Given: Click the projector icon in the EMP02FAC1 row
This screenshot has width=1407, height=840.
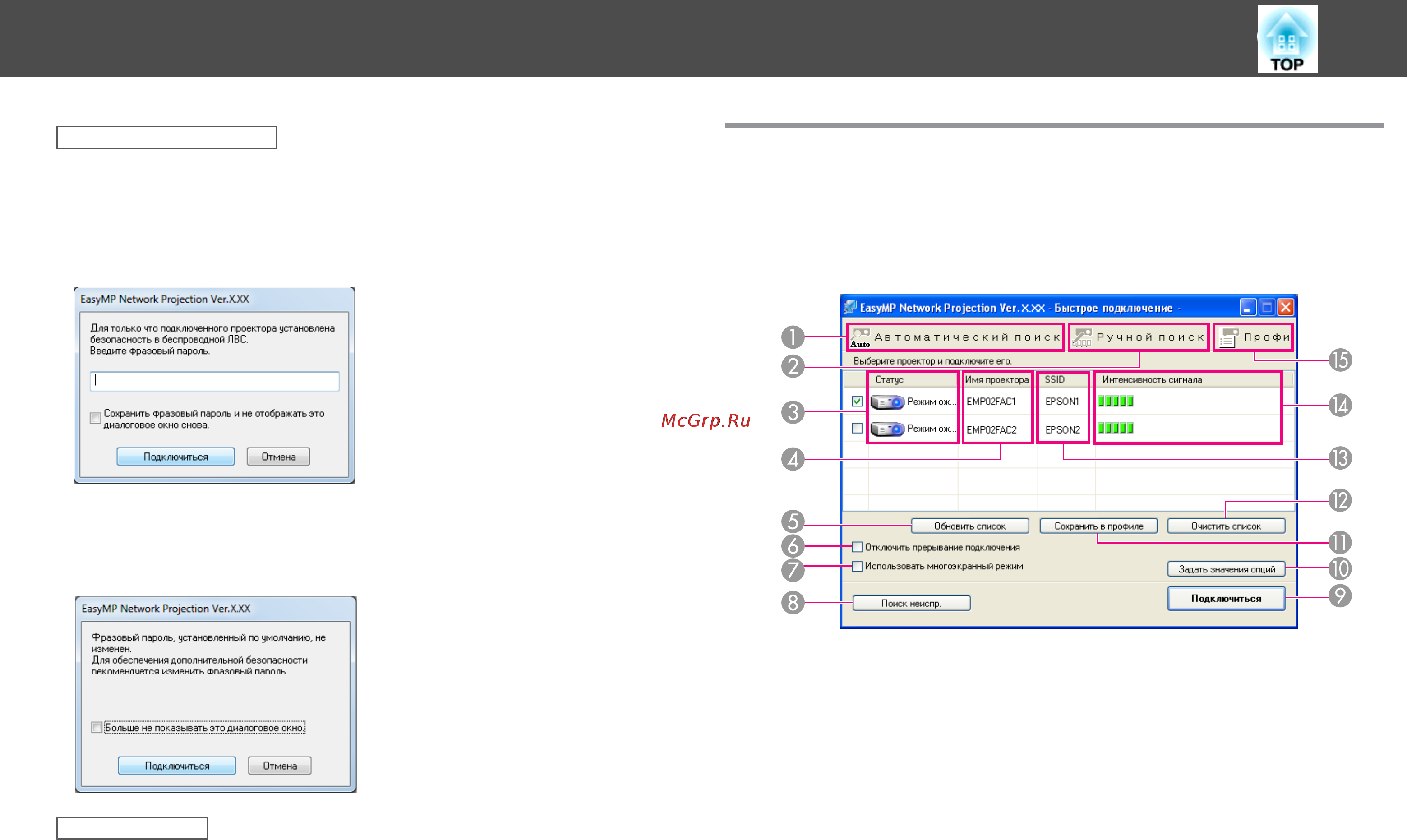Looking at the screenshot, I should pos(887,402).
